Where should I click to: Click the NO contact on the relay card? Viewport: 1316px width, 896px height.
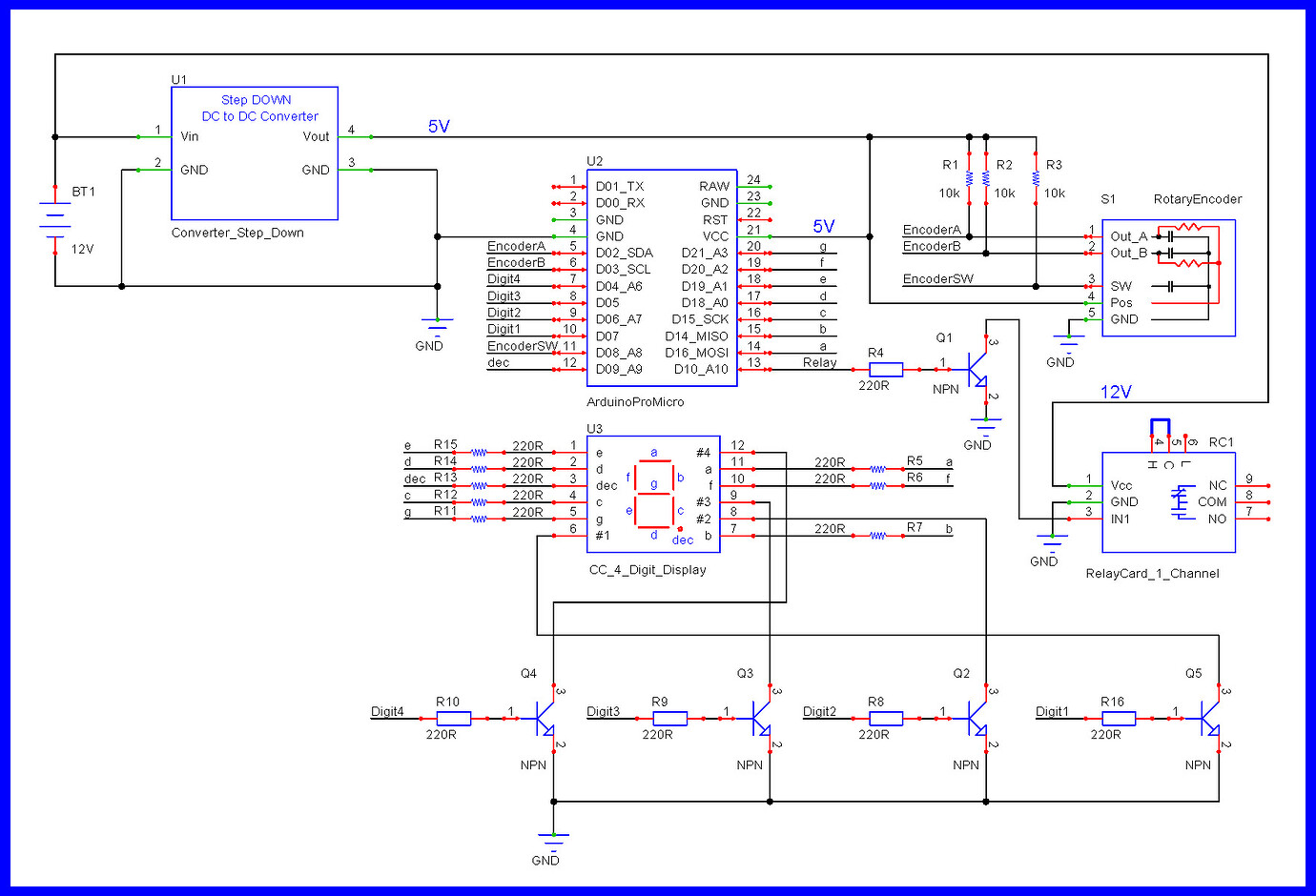1218,518
